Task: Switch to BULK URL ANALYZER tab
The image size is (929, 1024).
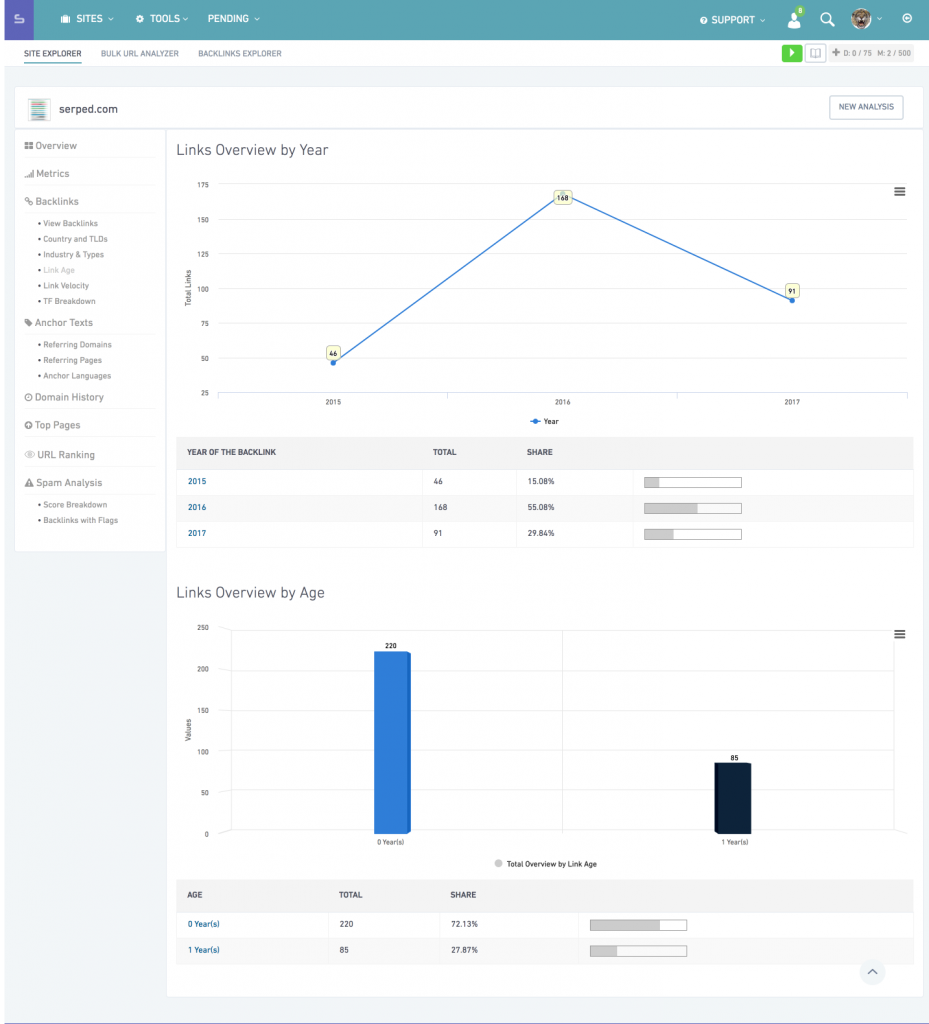Action: pos(140,54)
